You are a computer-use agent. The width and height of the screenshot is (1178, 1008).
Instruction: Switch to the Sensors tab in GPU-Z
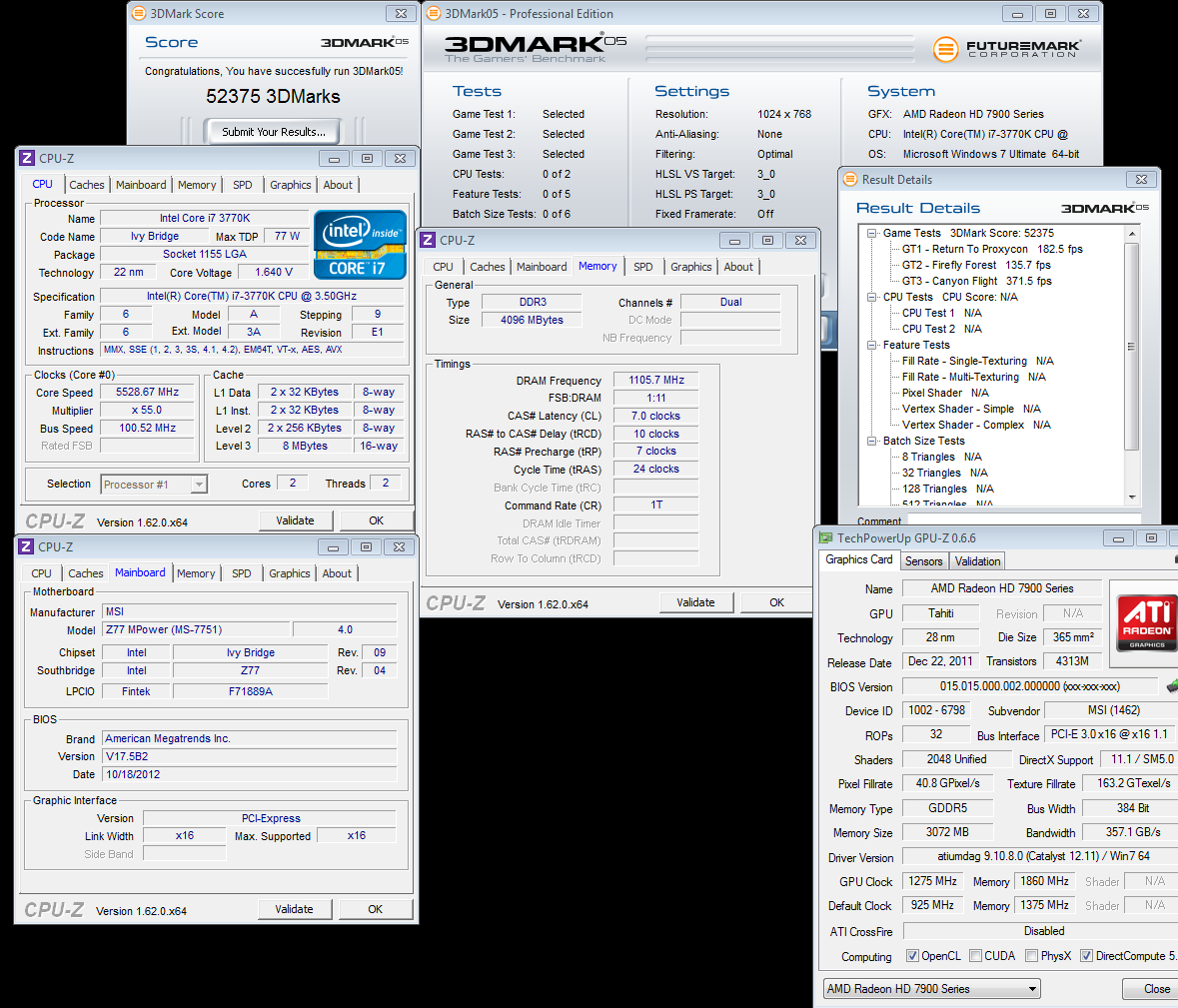[x=923, y=561]
